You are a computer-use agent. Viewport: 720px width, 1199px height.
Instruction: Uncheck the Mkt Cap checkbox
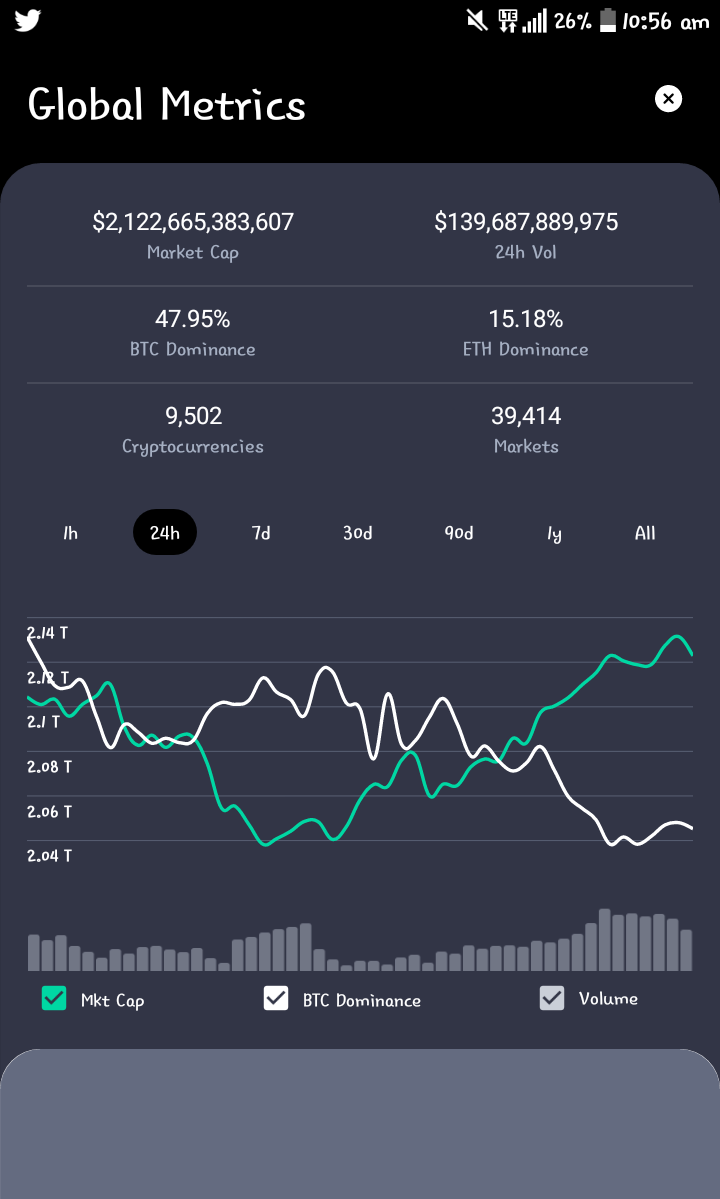(54, 998)
